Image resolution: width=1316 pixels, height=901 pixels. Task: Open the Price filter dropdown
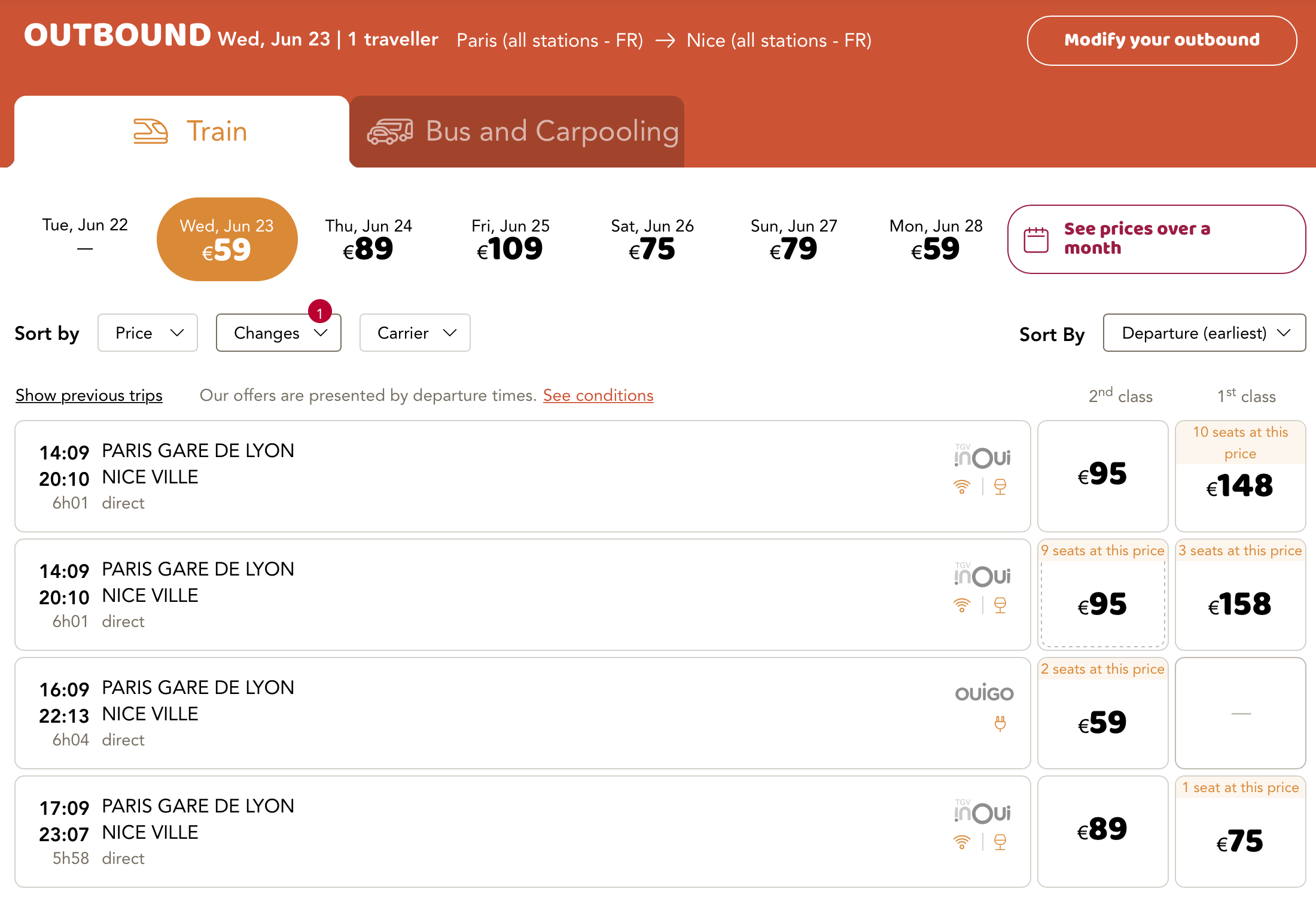coord(148,333)
